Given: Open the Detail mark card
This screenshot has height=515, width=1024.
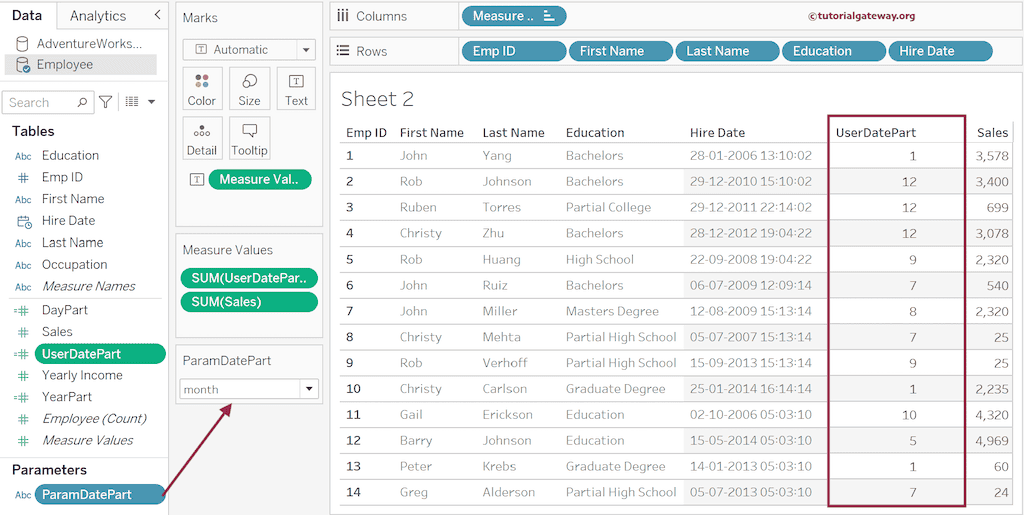Looking at the screenshot, I should [201, 138].
